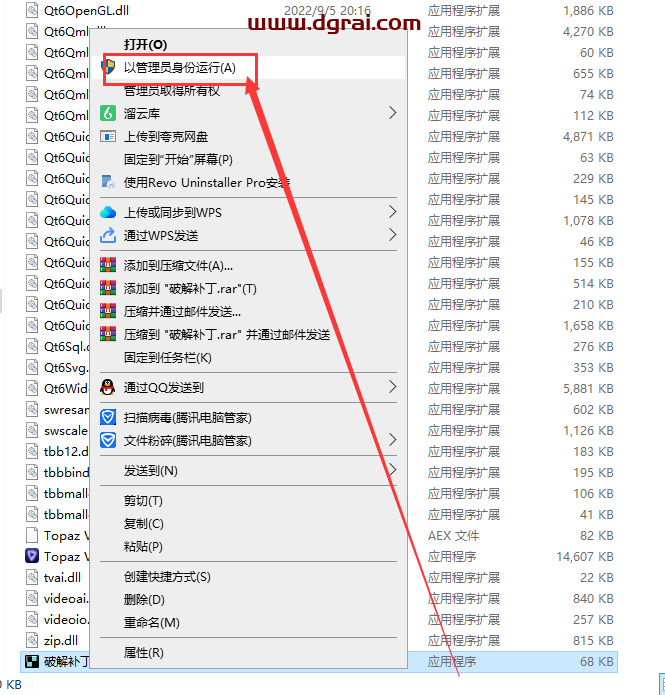
Task: Click the Revo Uninstaller Pro icon
Action: tap(108, 182)
